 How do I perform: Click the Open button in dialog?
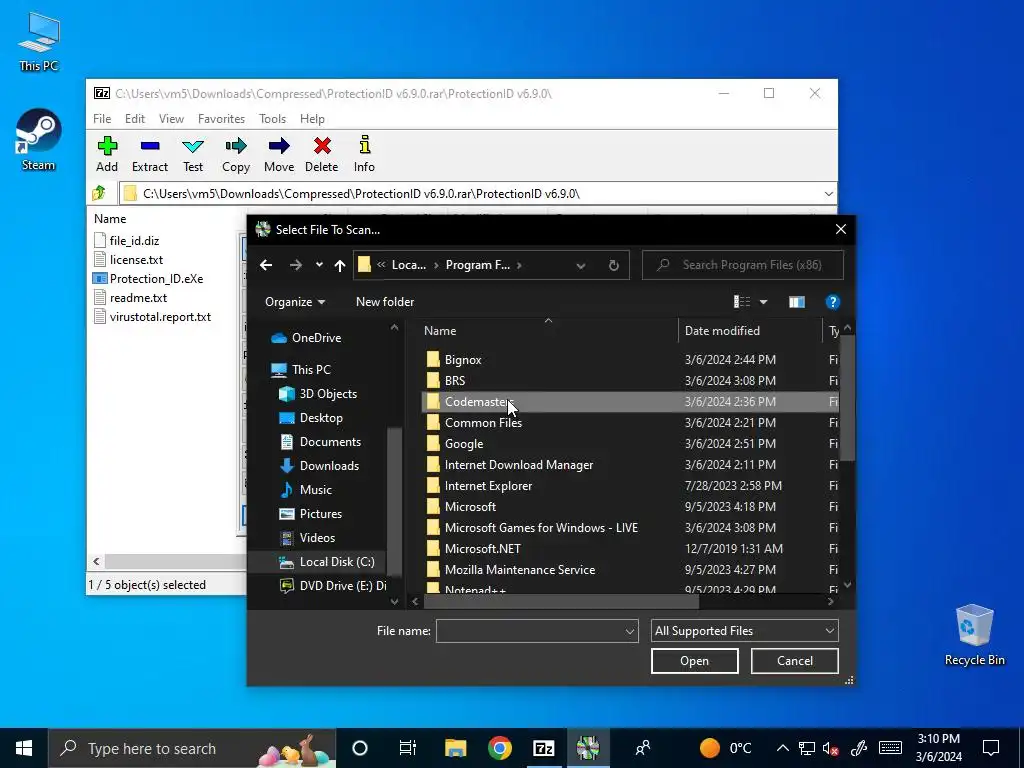(x=694, y=661)
